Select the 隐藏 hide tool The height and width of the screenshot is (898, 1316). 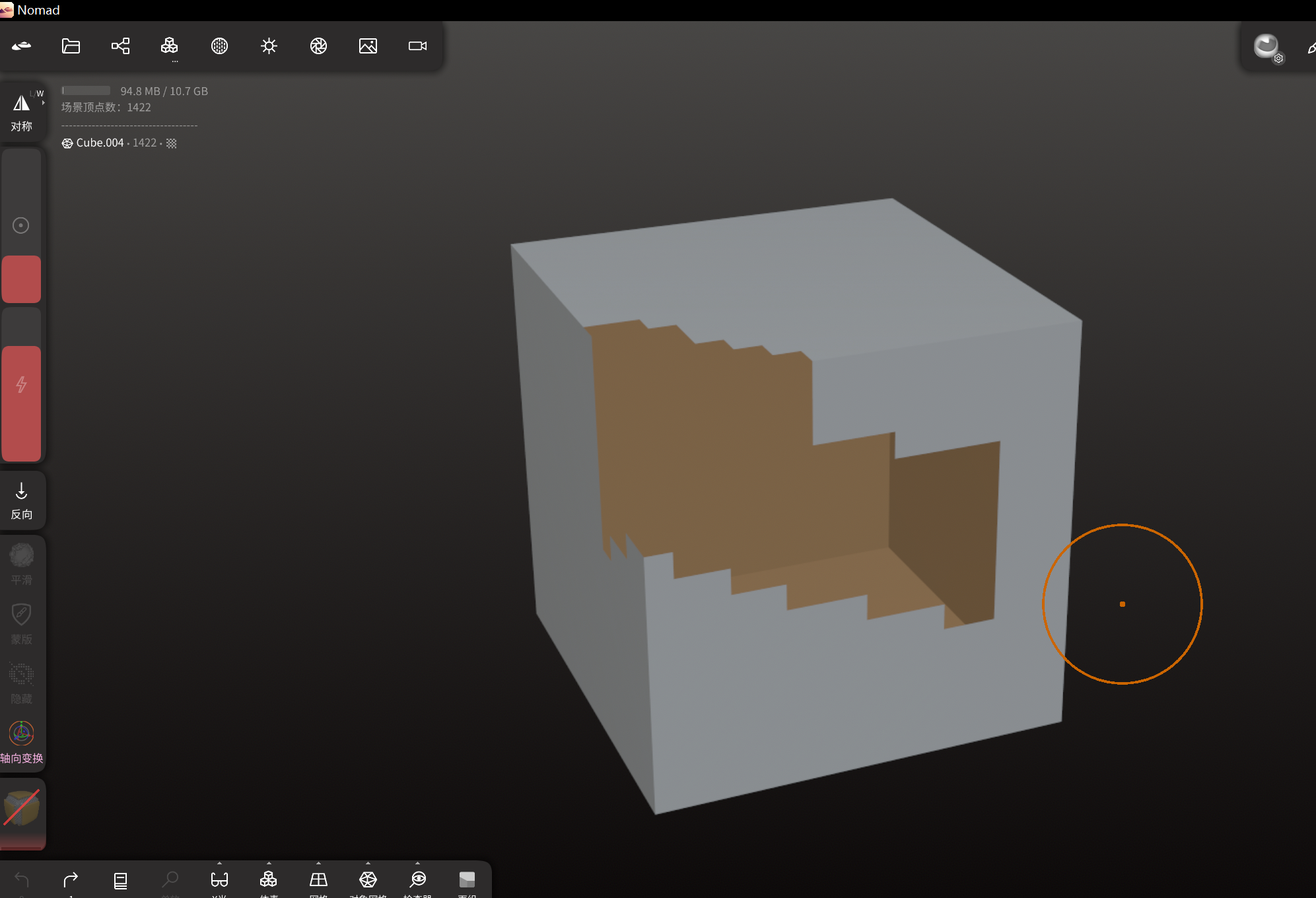pos(21,682)
